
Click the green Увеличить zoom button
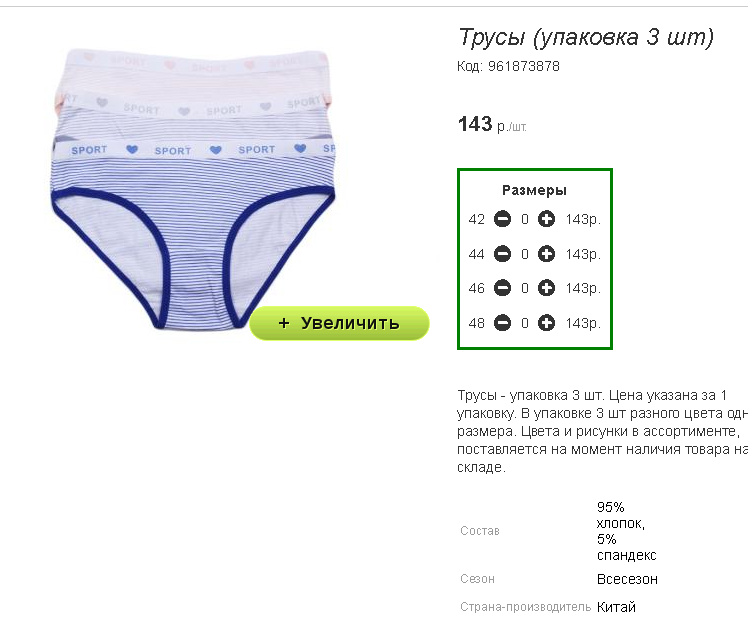point(339,323)
